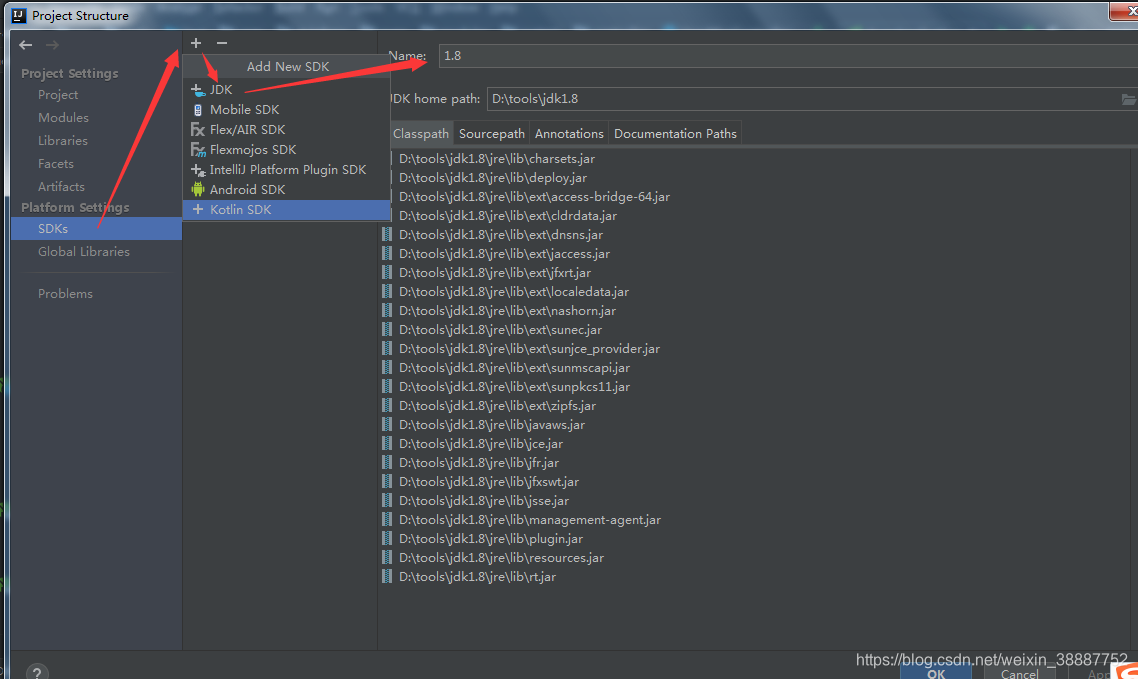Select sunpkcs11.jar classpath entry
The height and width of the screenshot is (679, 1138).
click(x=515, y=387)
